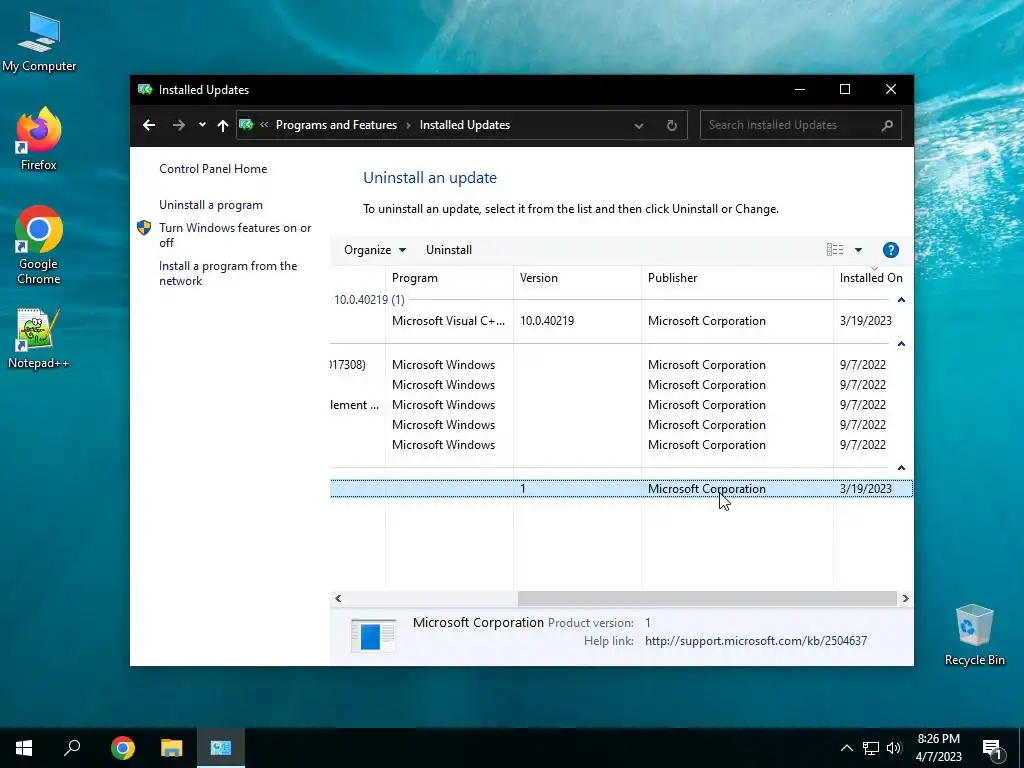Click Programs and Features breadcrumb
The width and height of the screenshot is (1024, 768).
click(x=336, y=125)
